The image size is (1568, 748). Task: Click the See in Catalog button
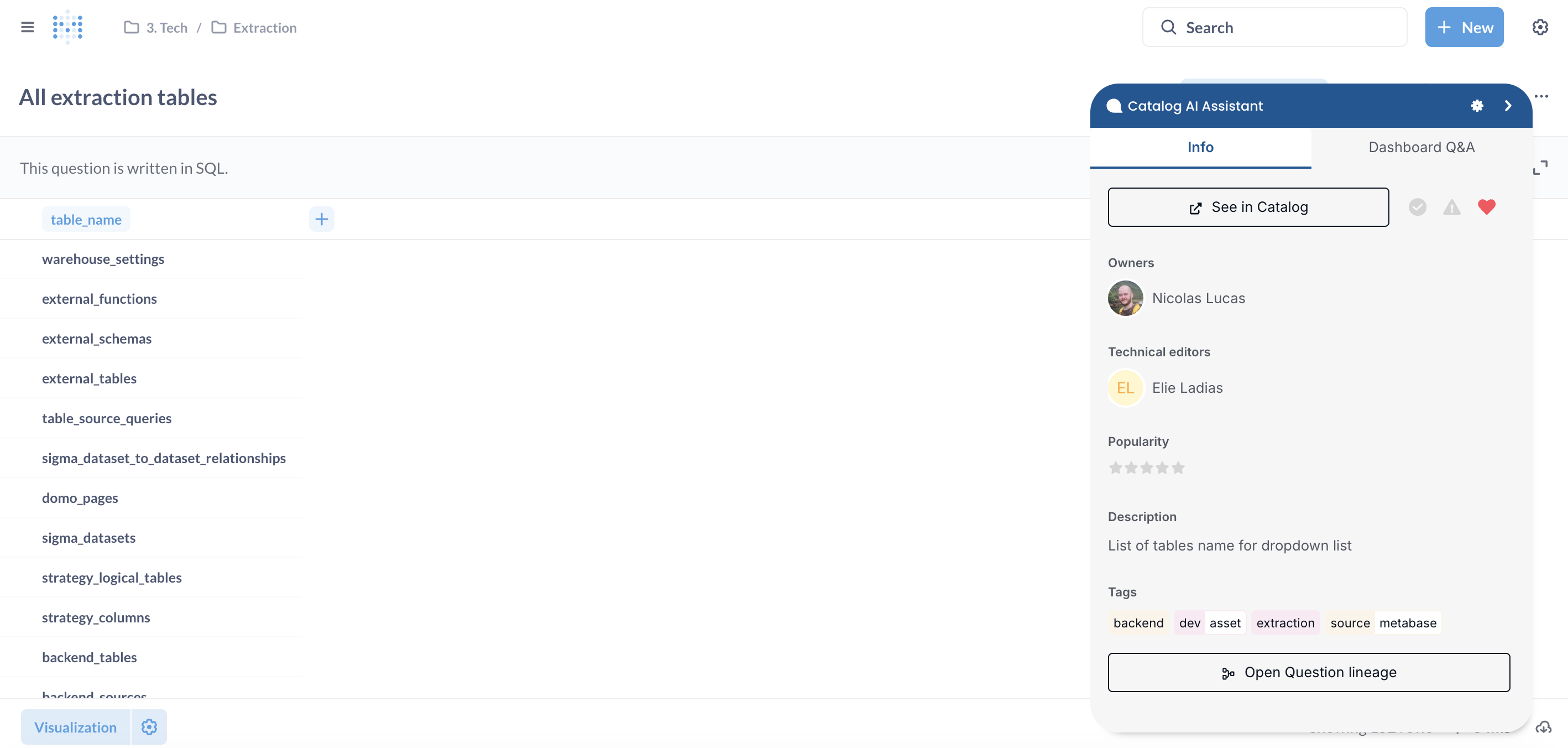click(x=1248, y=207)
